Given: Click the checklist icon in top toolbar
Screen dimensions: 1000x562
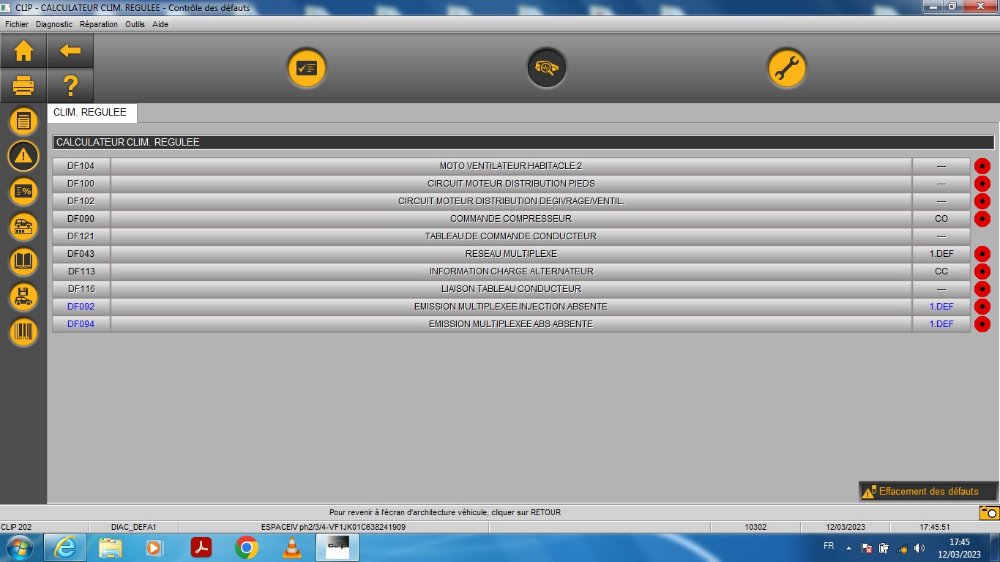Looking at the screenshot, I should coord(307,68).
